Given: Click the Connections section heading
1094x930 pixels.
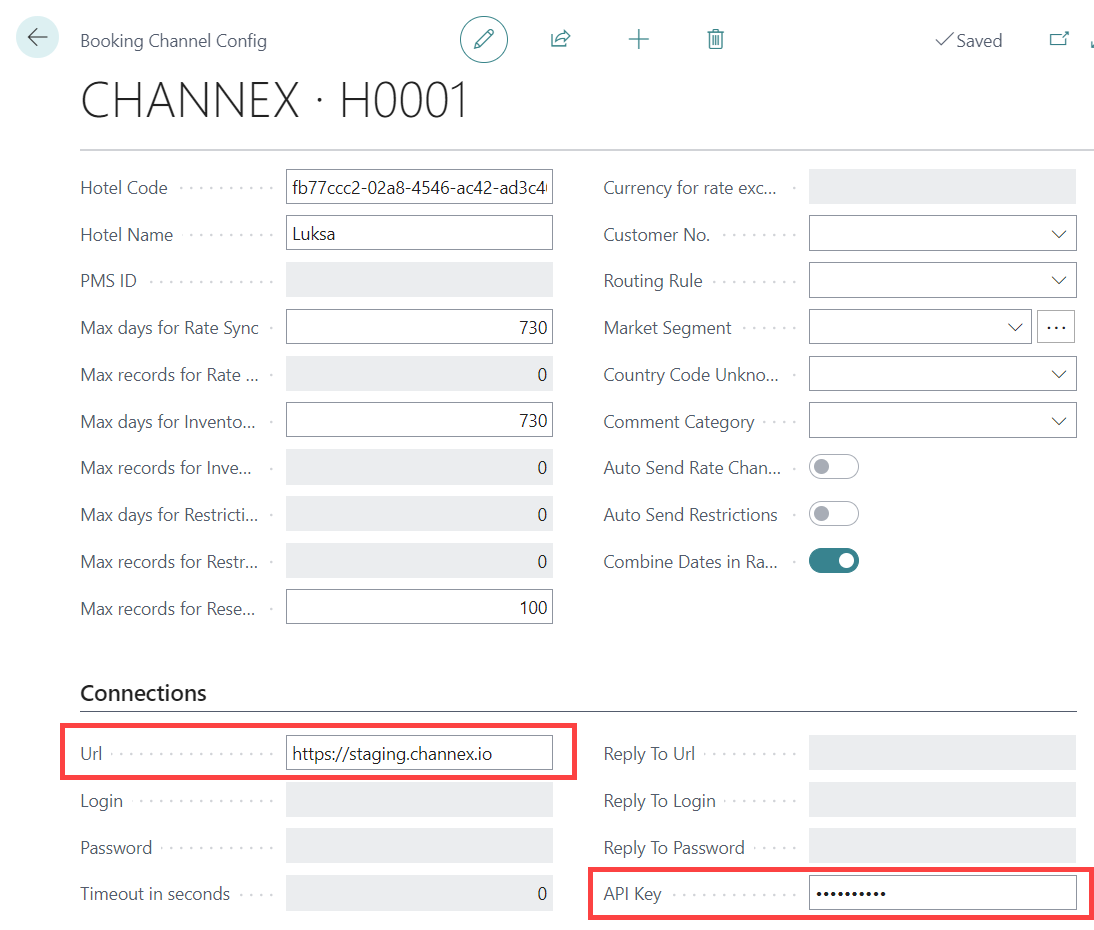Looking at the screenshot, I should (x=143, y=693).
